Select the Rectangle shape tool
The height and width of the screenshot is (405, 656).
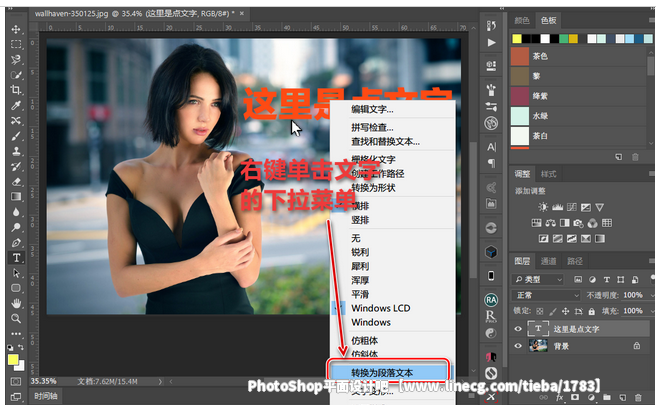point(16,288)
